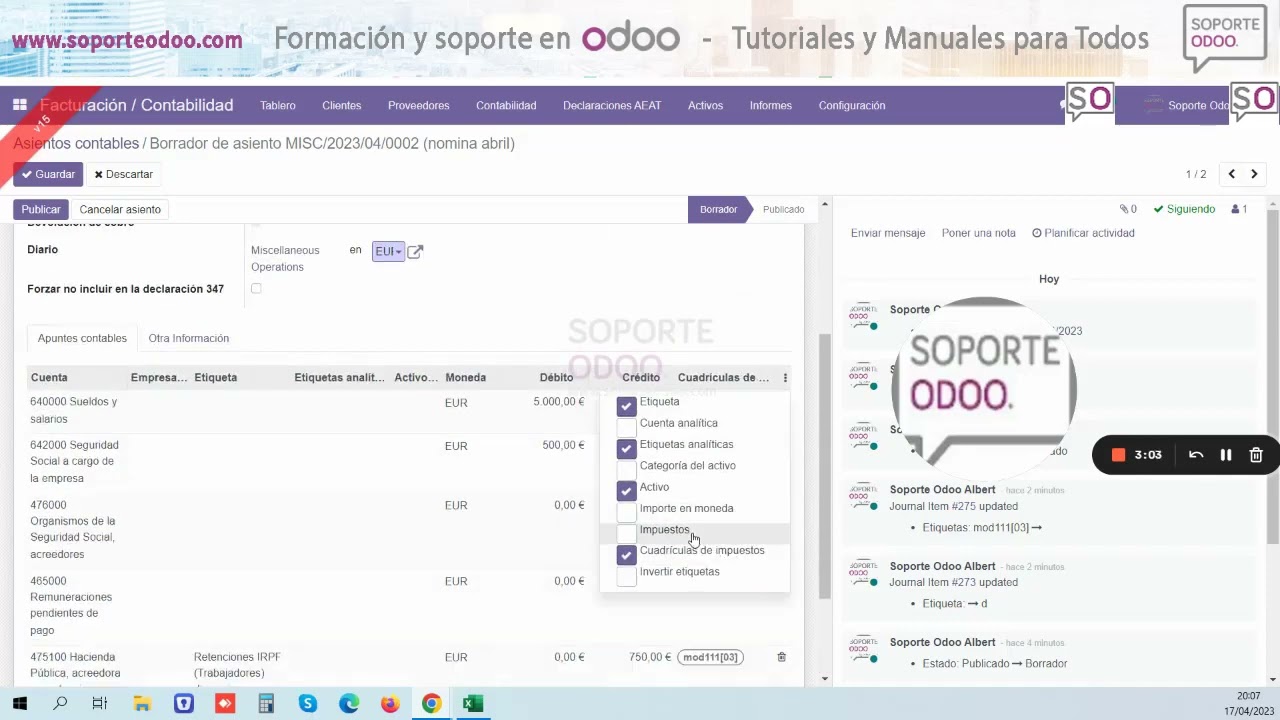
Task: Enable the Impuestos column
Action: (x=626, y=533)
